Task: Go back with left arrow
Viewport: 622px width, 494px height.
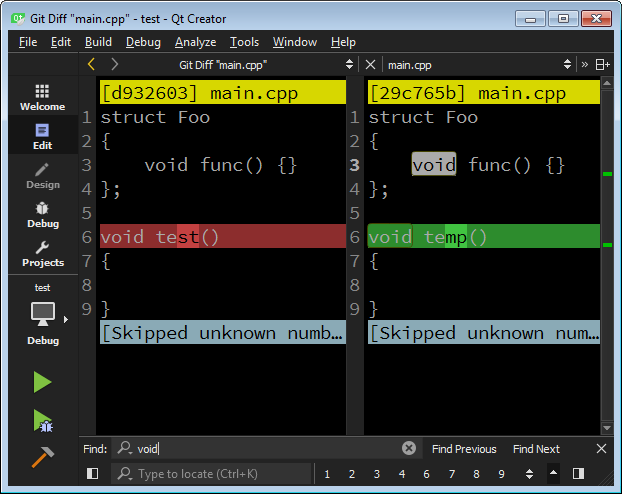Action: point(91,64)
